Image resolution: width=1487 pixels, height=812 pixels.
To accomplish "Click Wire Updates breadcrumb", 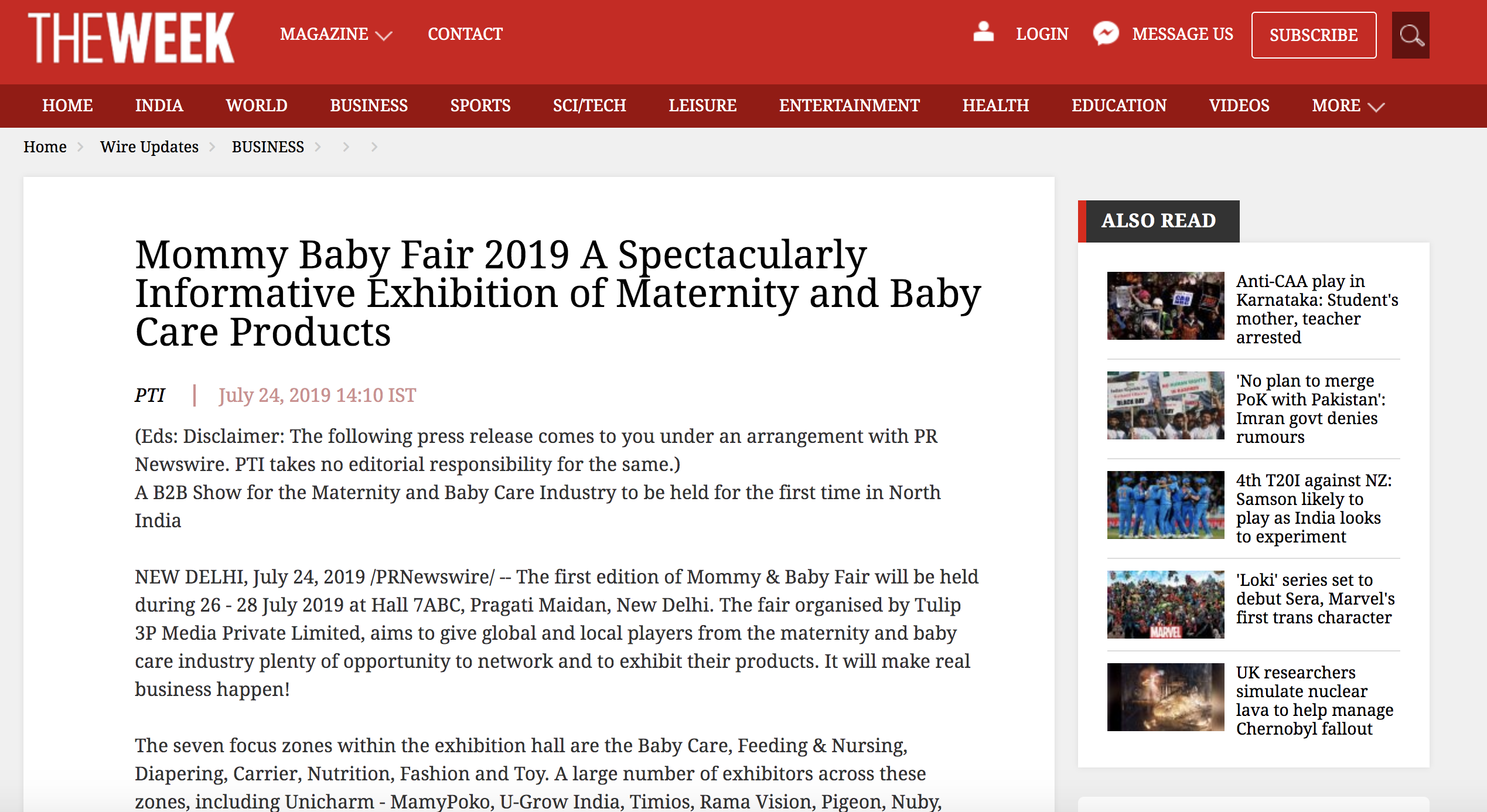I will [149, 146].
